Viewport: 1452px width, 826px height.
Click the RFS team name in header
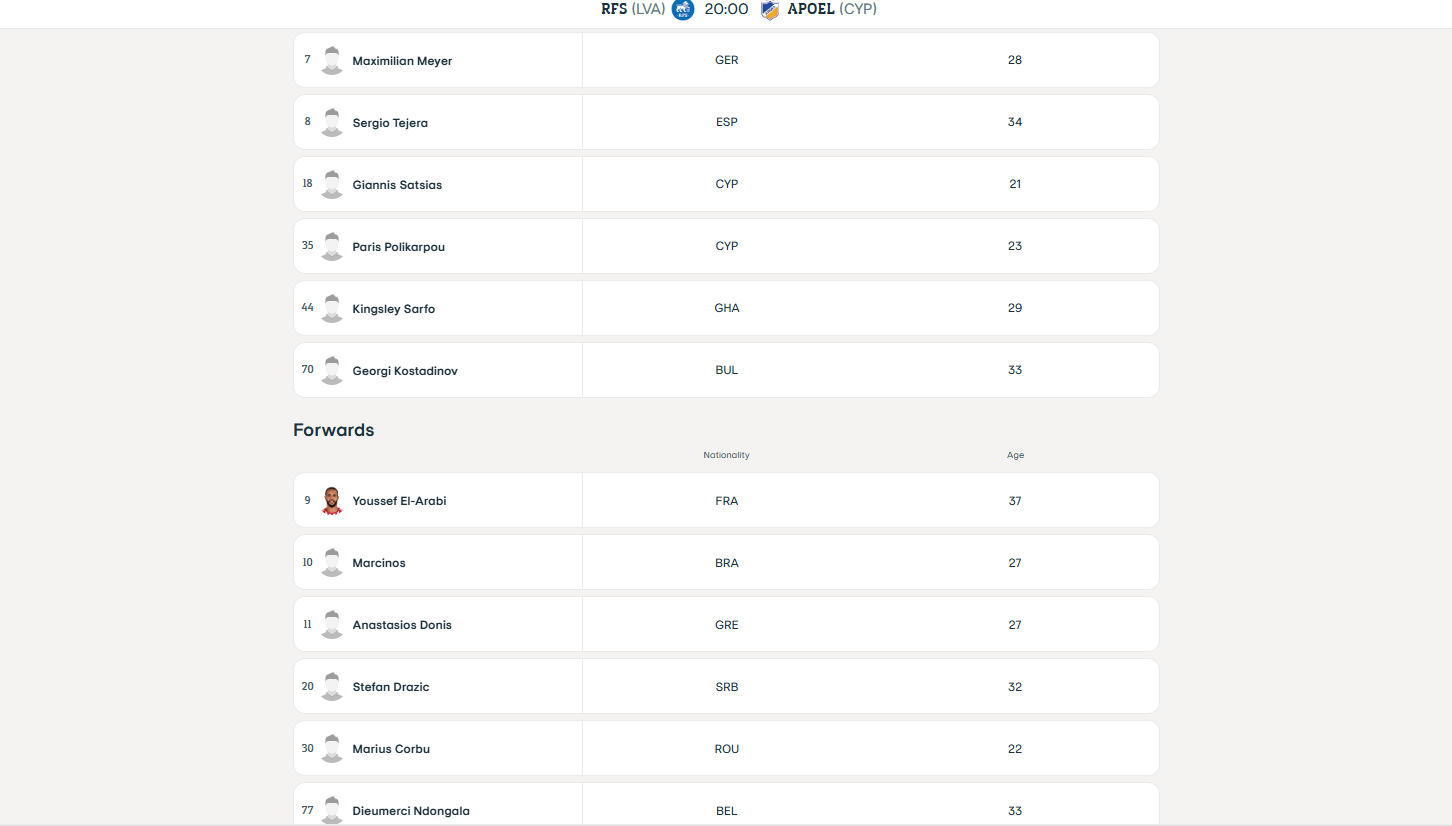point(614,9)
